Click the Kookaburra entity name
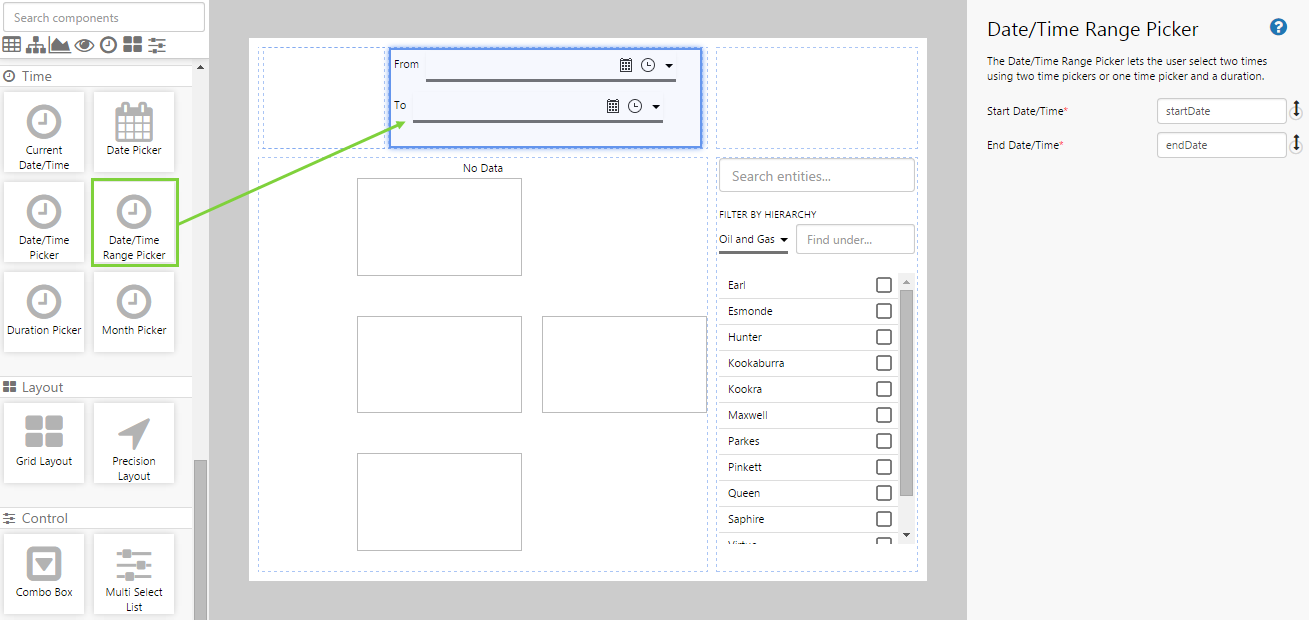1309x620 pixels. point(756,363)
